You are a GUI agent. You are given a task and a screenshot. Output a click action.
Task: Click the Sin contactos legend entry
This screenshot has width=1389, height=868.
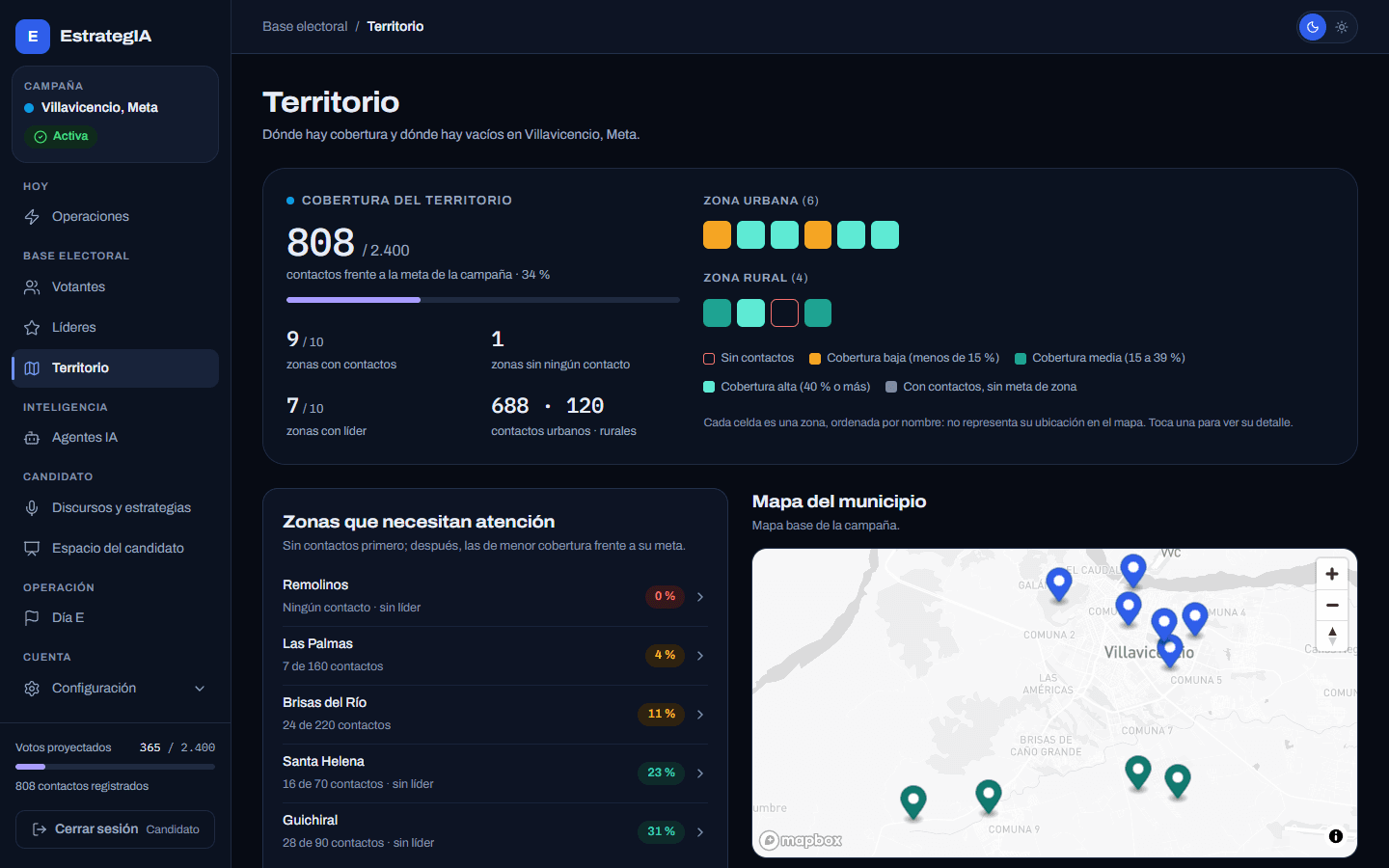(x=749, y=358)
